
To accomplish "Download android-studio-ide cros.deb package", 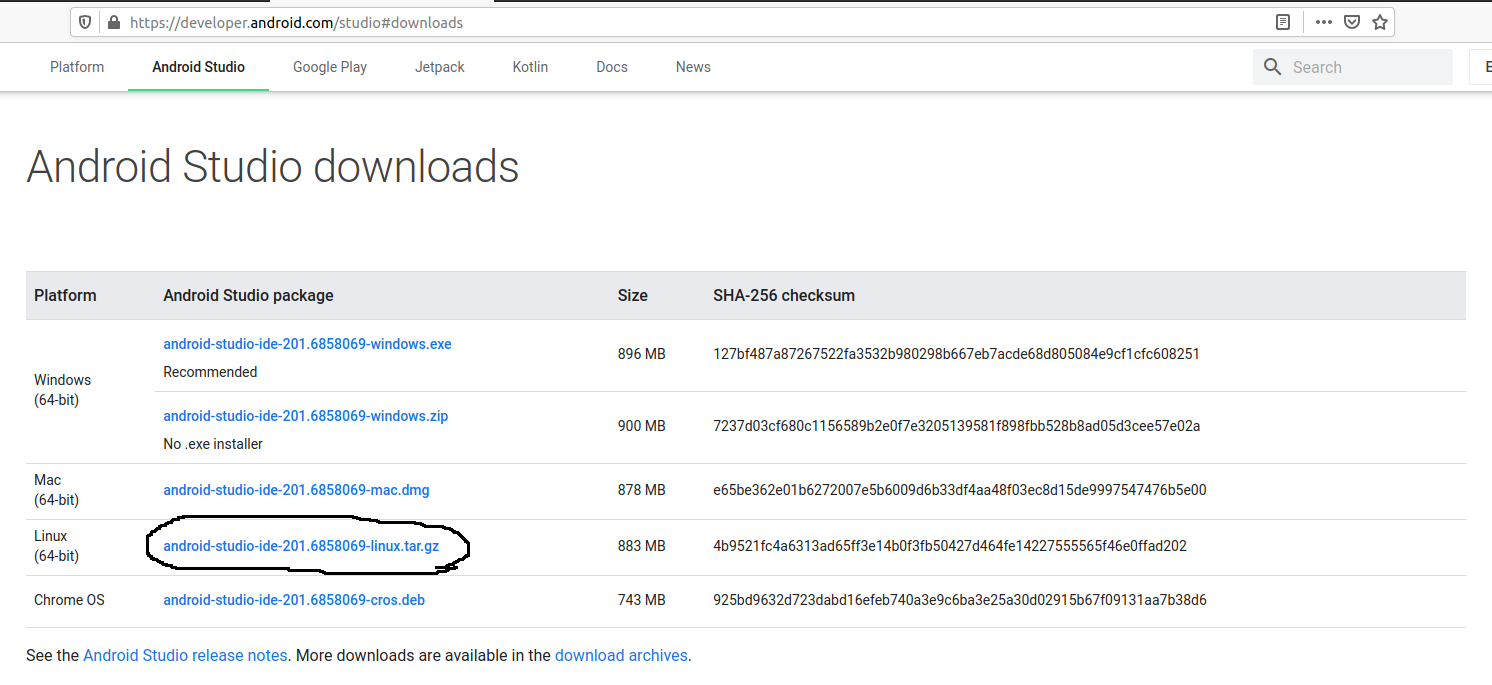I will pos(294,600).
